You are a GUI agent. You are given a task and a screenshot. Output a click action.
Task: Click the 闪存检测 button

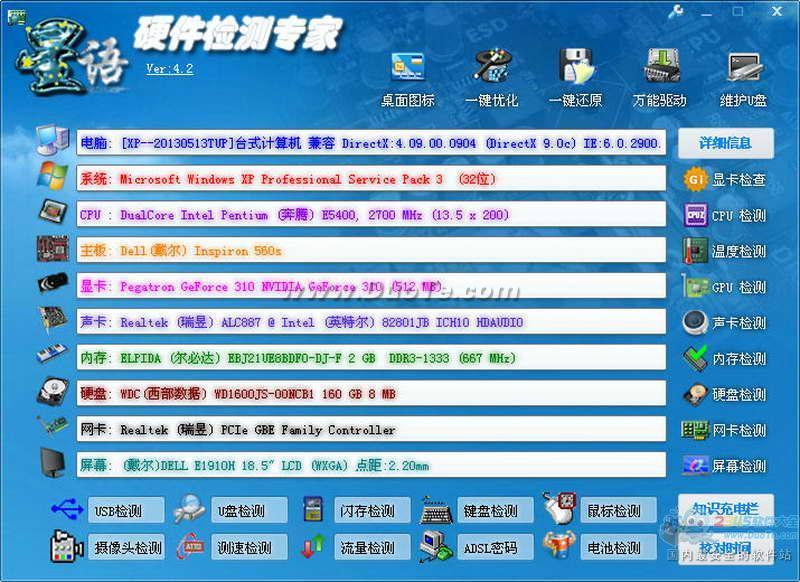(372, 511)
